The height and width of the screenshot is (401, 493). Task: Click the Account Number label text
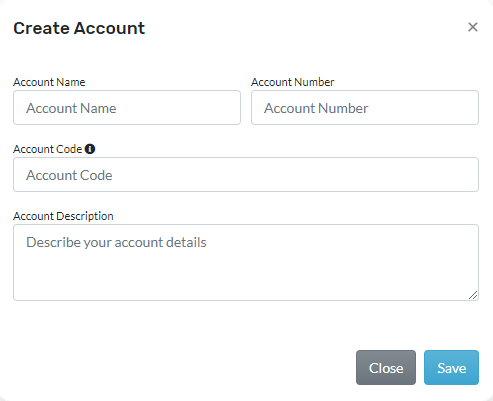click(292, 82)
